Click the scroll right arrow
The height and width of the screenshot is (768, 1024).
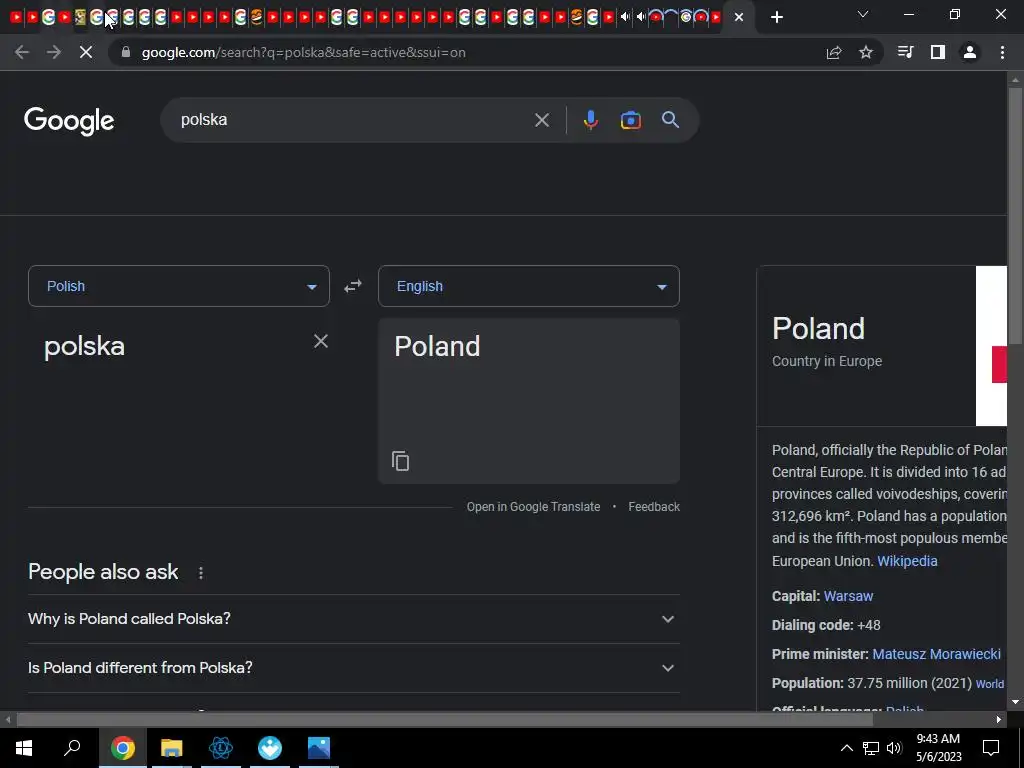click(999, 720)
